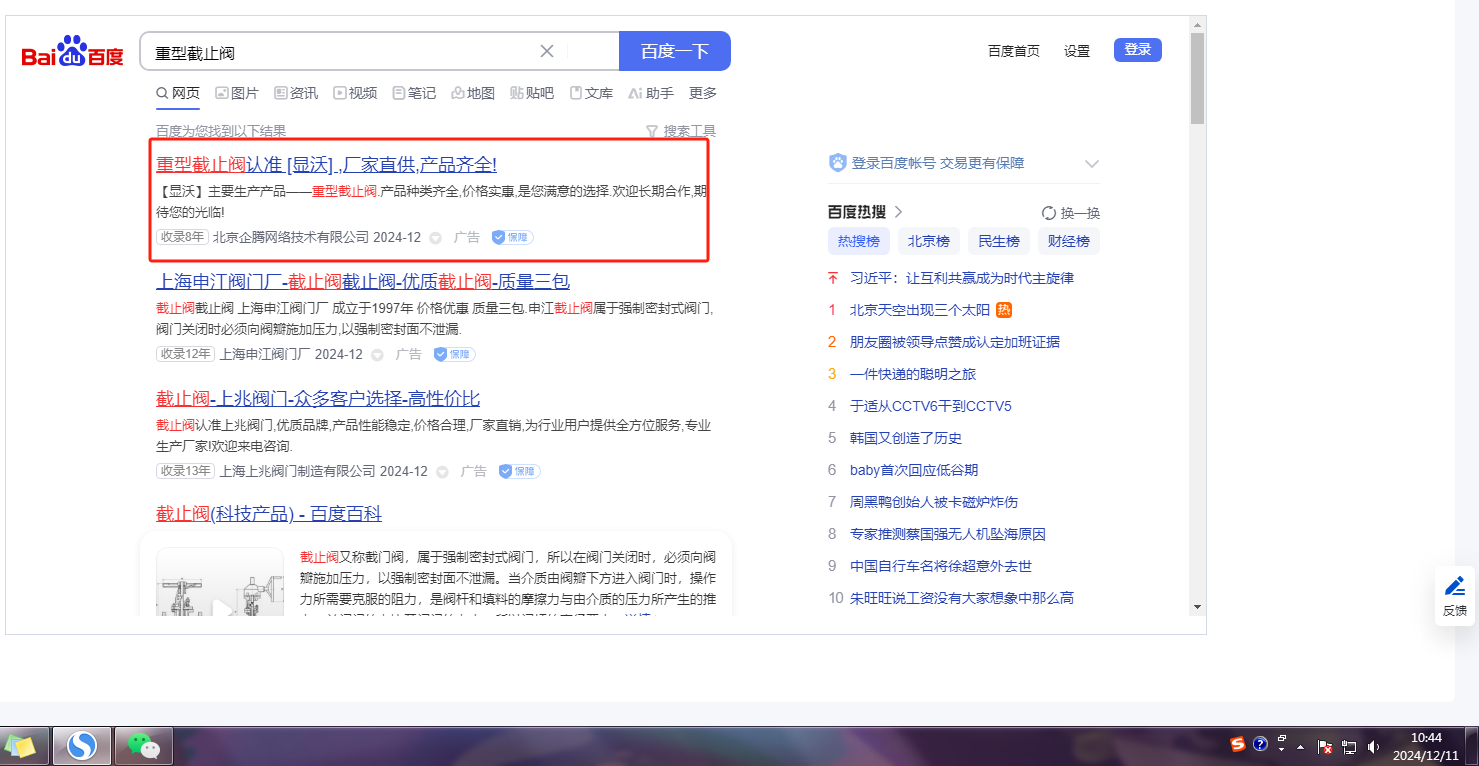Expand the 更多 search categories menu
This screenshot has width=1479, height=766.
(x=703, y=93)
